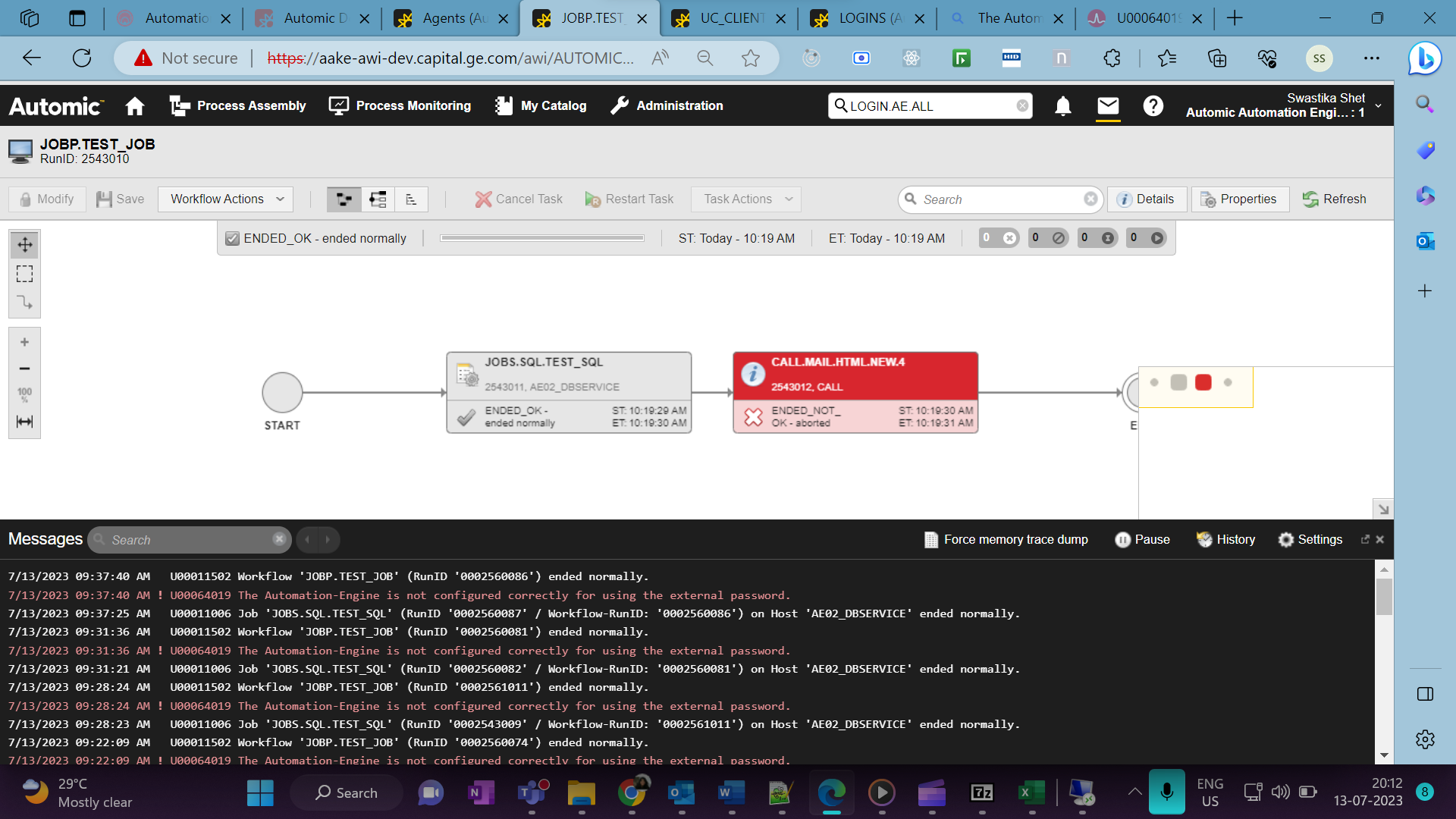Click the Refresh icon in the toolbar
The image size is (1456, 819).
point(1310,199)
